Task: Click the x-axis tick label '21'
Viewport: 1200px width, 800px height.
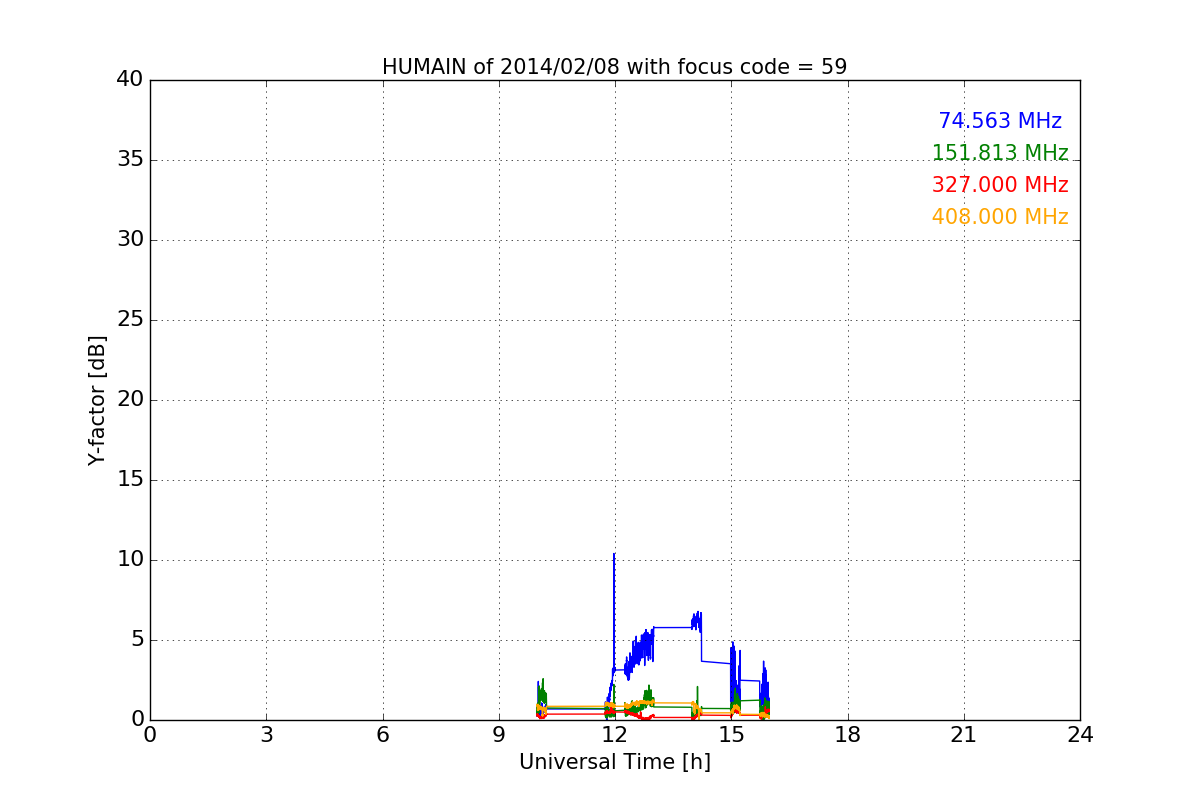Action: [x=964, y=734]
